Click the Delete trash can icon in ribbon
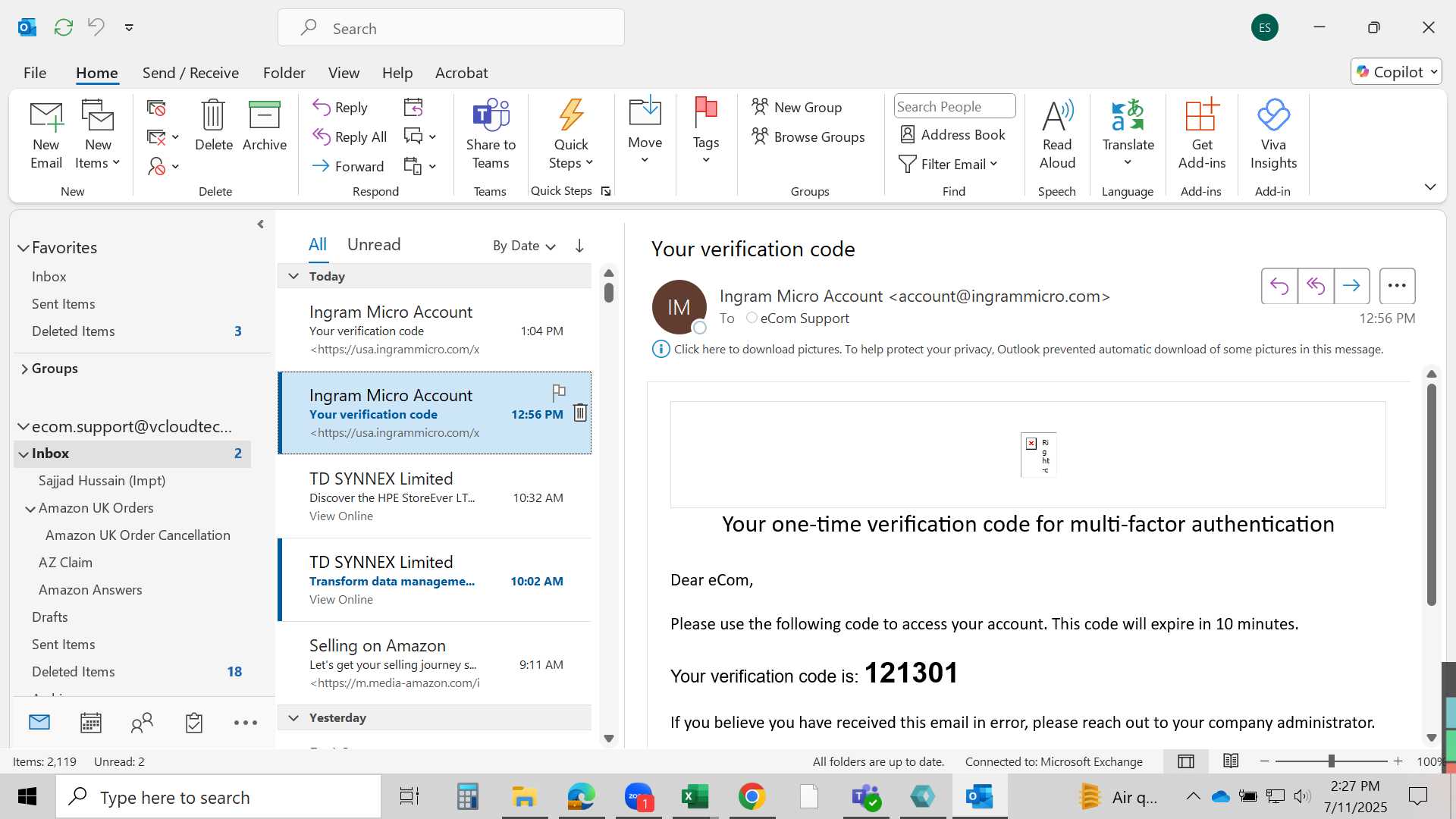 [213, 126]
